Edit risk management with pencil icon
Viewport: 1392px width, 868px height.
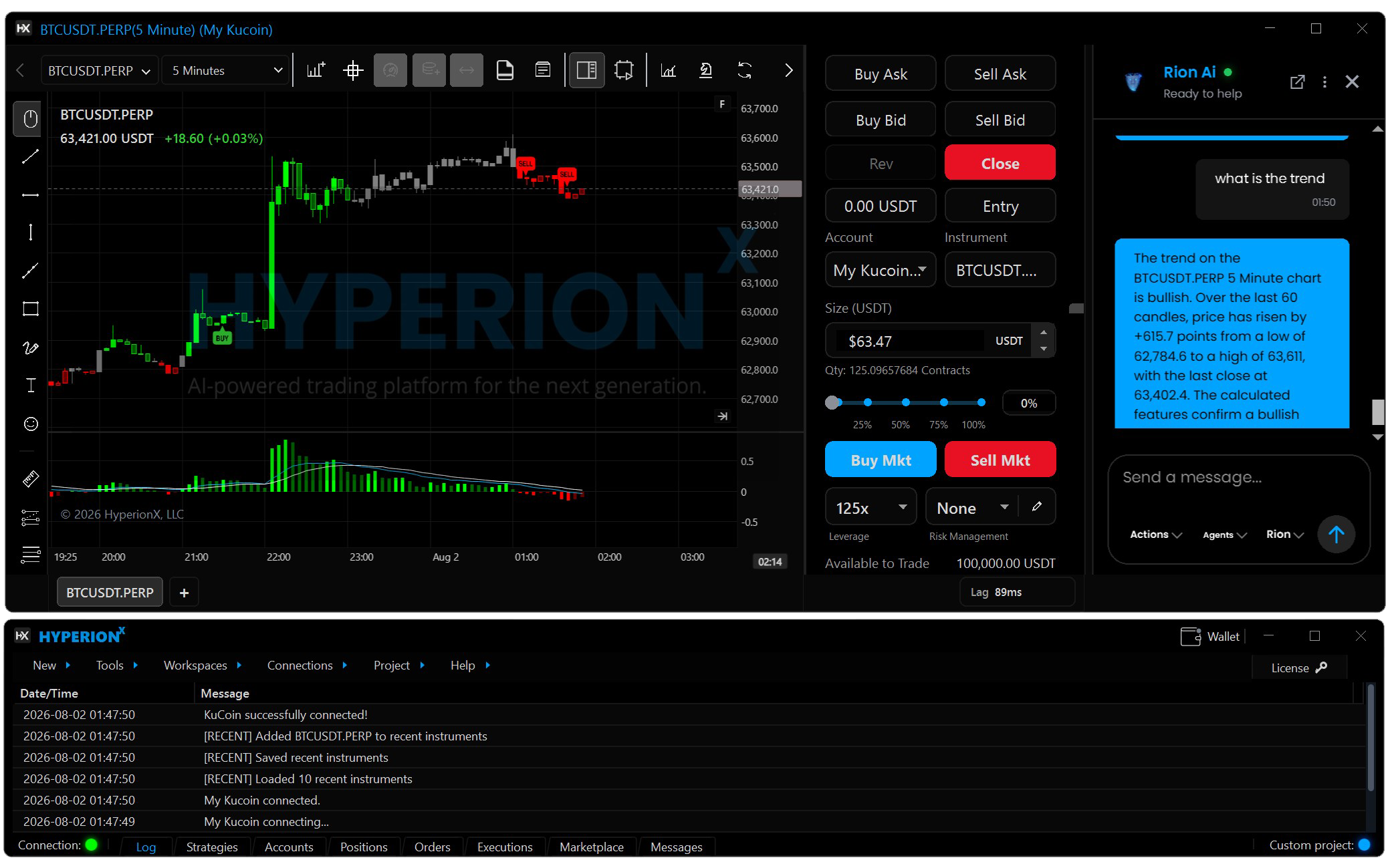[1037, 507]
